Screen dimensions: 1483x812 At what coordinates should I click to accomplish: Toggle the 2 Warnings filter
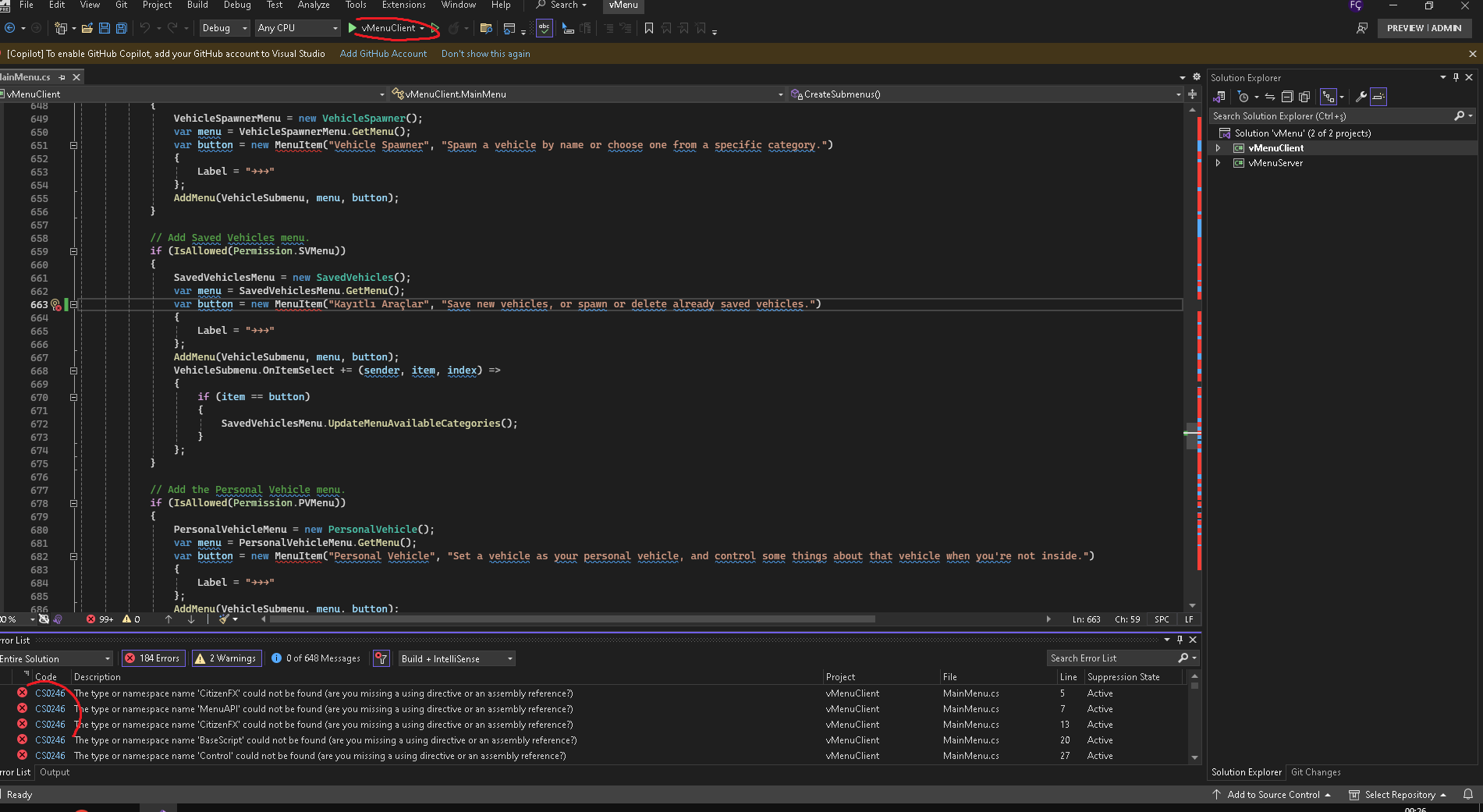click(225, 658)
